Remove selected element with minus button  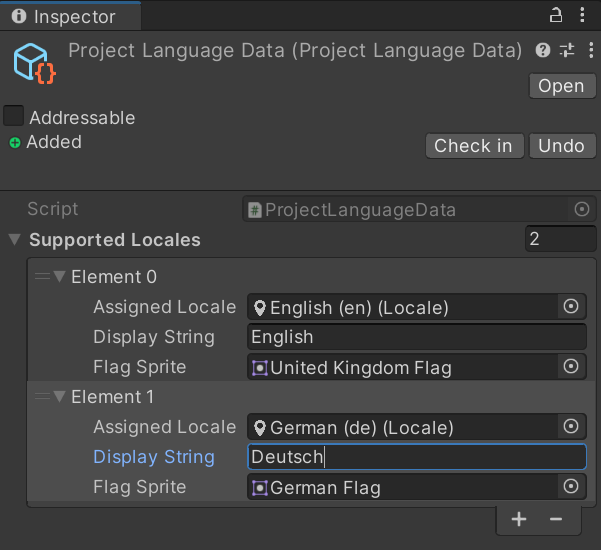[556, 519]
